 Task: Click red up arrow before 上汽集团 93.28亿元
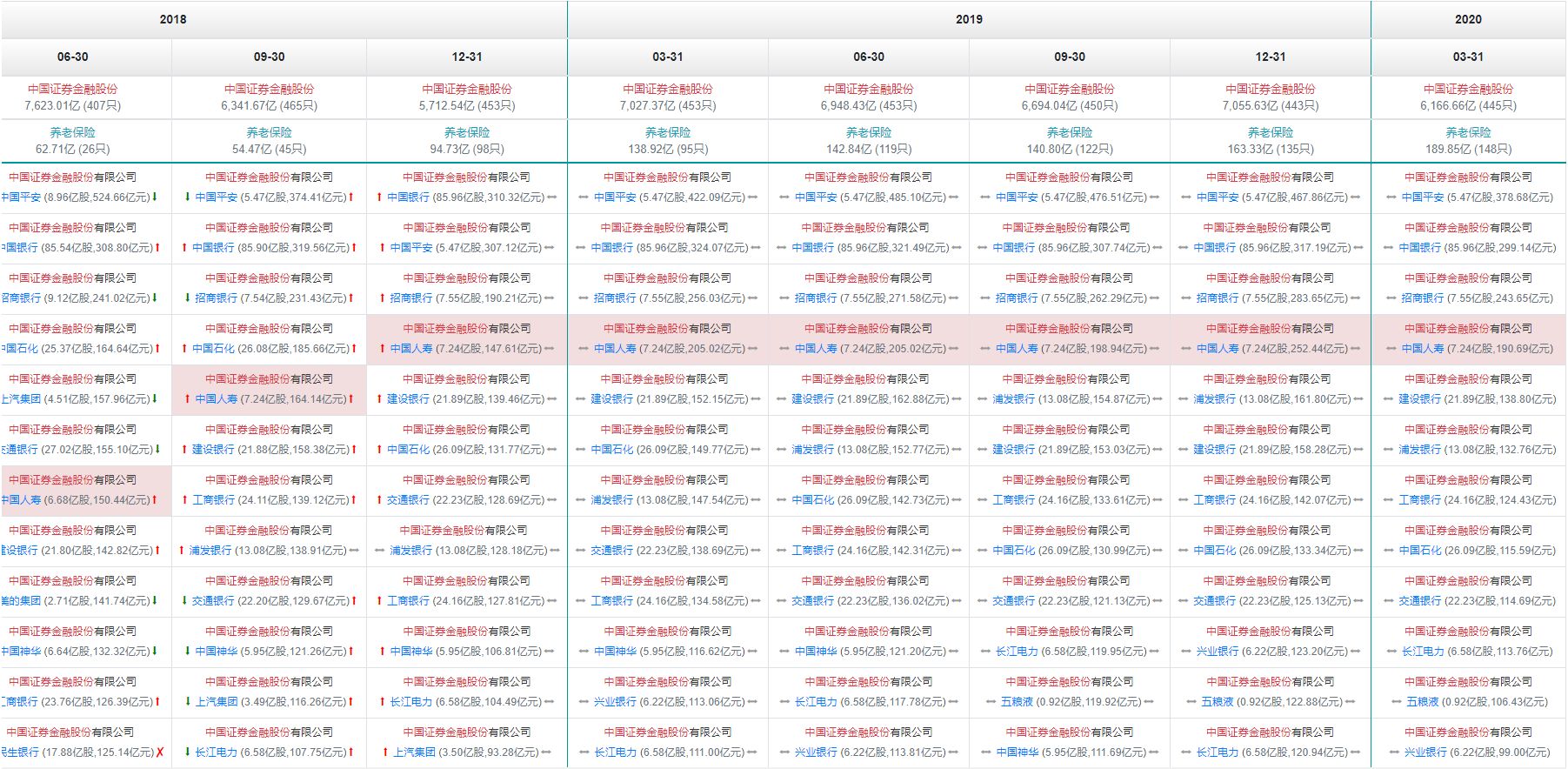(384, 752)
